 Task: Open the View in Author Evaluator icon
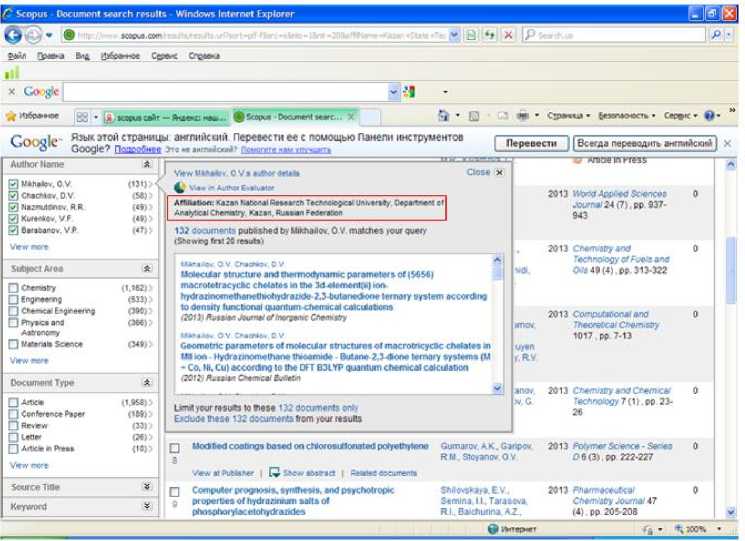point(180,187)
